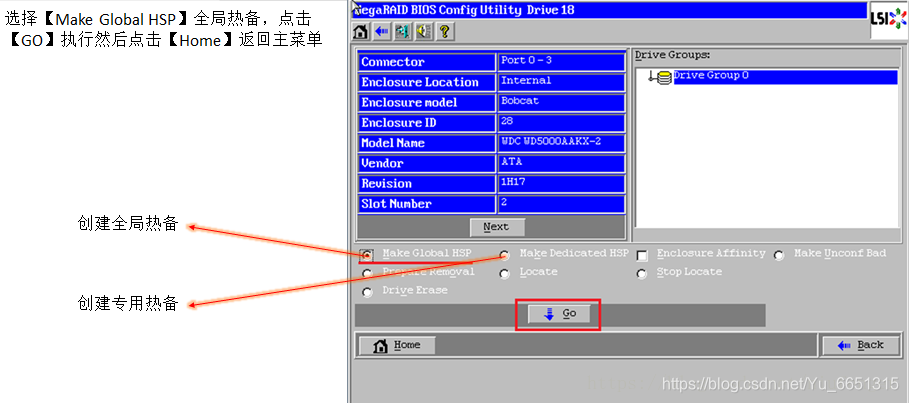Click the Vendor value ATA
Viewport: 909px width, 403px height.
click(x=561, y=164)
